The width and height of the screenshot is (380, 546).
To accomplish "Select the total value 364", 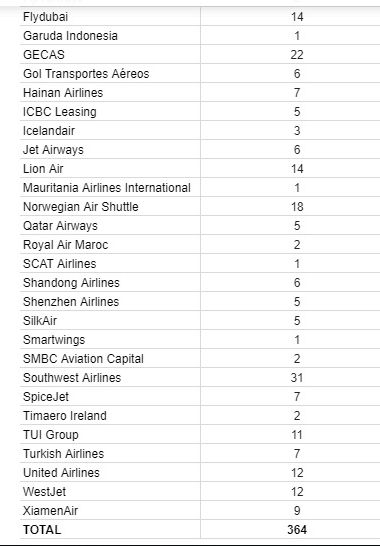I will (x=297, y=530).
